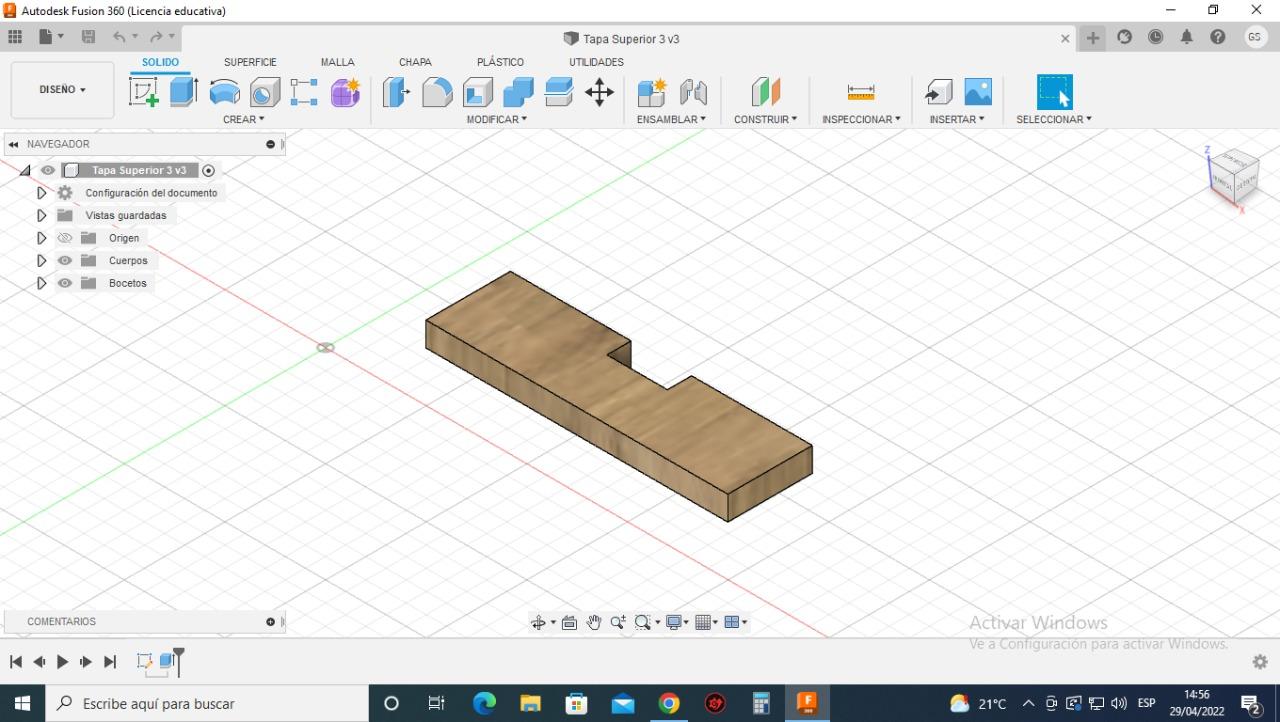Open Display Settings in navigation bar
The width and height of the screenshot is (1280, 722).
(677, 622)
